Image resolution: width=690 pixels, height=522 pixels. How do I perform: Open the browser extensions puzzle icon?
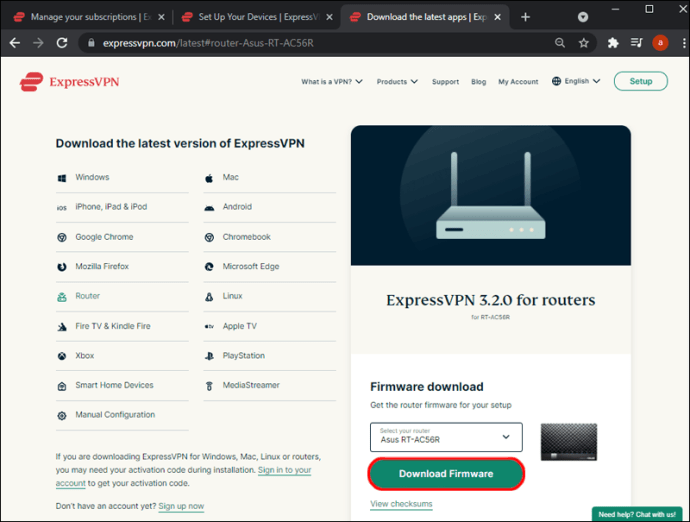[x=613, y=43]
